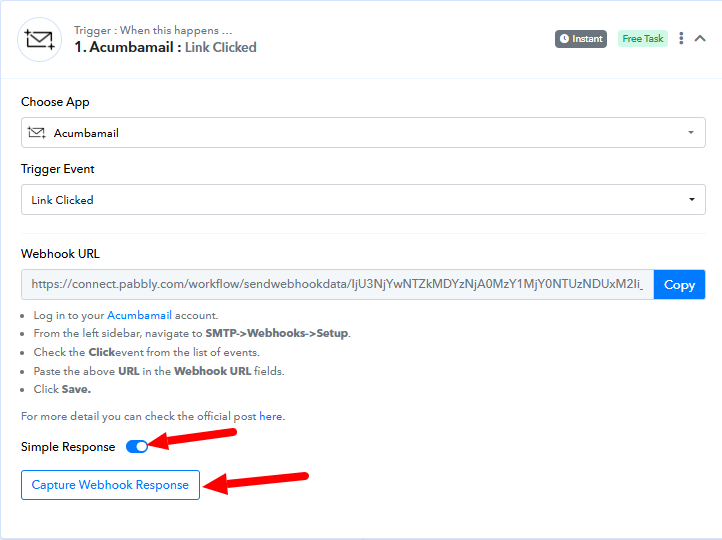Open the three-dot options menu
The width and height of the screenshot is (722, 540).
pos(681,39)
